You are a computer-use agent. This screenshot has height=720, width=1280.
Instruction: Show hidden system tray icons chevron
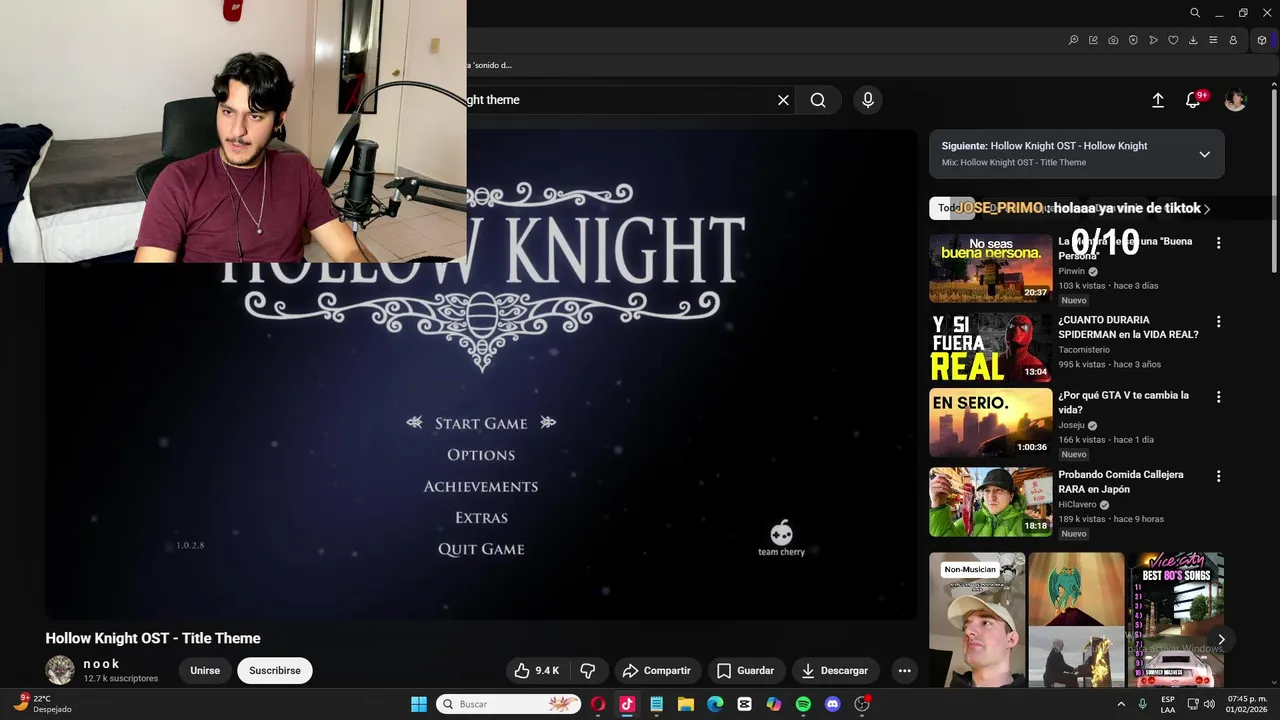click(1121, 704)
